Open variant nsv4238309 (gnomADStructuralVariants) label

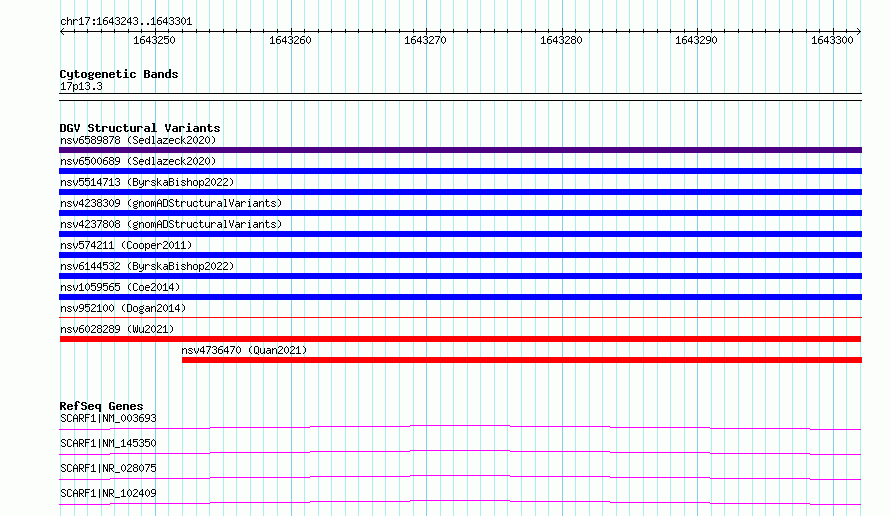(171, 203)
